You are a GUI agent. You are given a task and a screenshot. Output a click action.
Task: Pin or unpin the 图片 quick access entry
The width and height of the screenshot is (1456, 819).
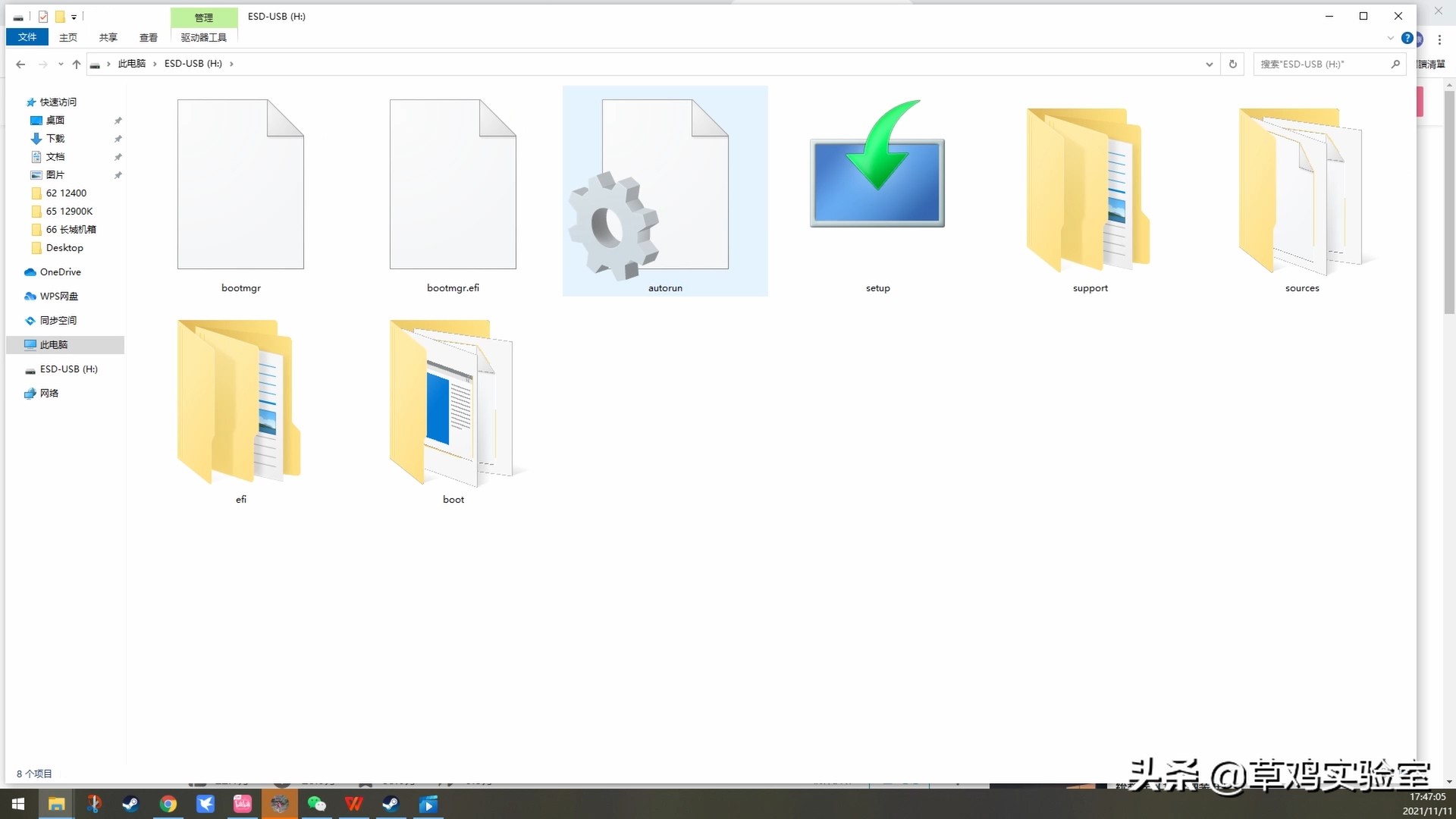(118, 174)
